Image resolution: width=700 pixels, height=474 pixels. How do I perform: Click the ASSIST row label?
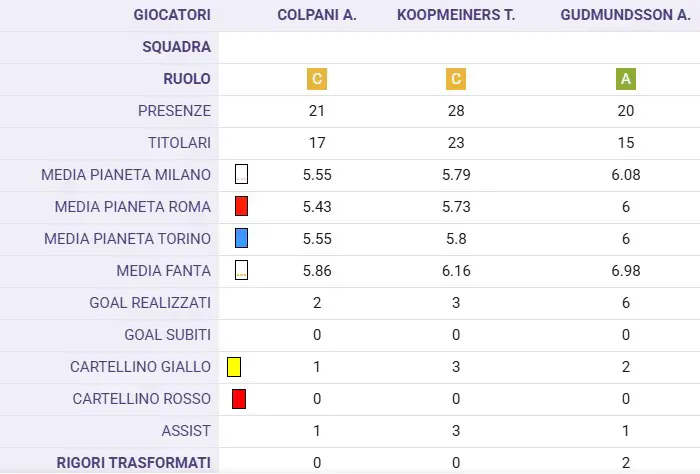[x=186, y=431]
